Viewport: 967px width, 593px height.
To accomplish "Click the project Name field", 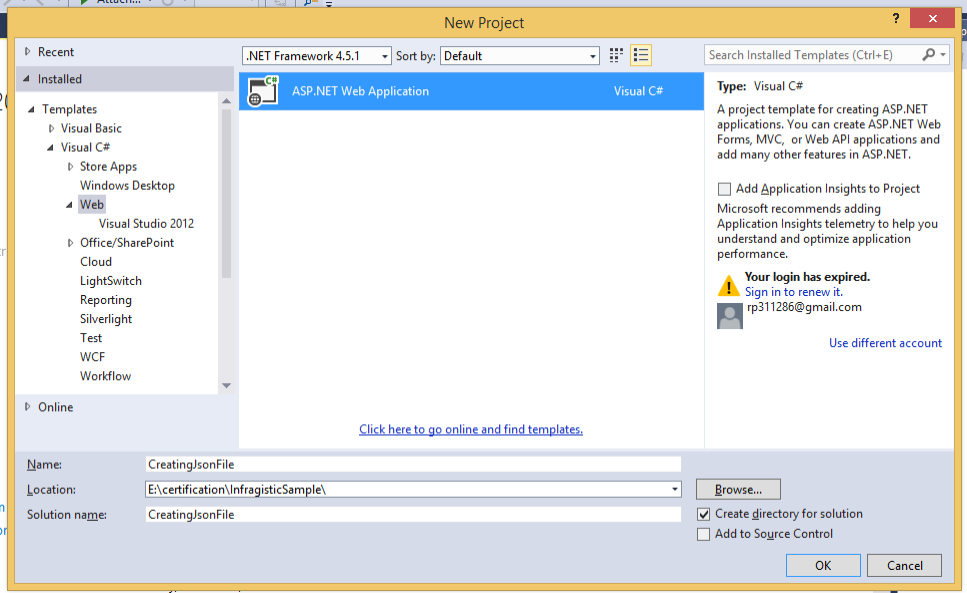I will click(x=413, y=464).
